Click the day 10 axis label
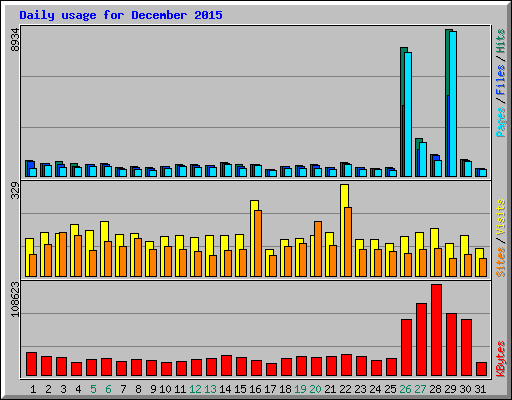This screenshot has width=512, height=400. pyautogui.click(x=165, y=389)
